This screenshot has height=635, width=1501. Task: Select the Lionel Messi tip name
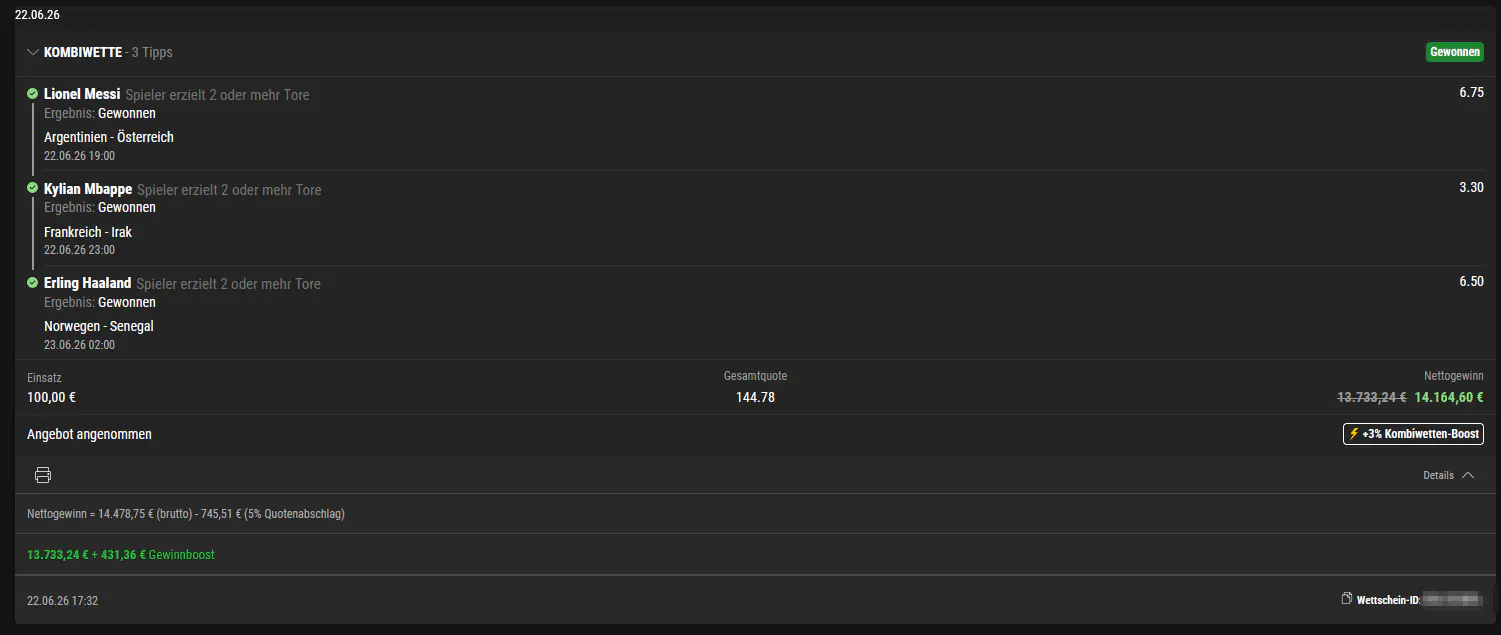click(82, 94)
